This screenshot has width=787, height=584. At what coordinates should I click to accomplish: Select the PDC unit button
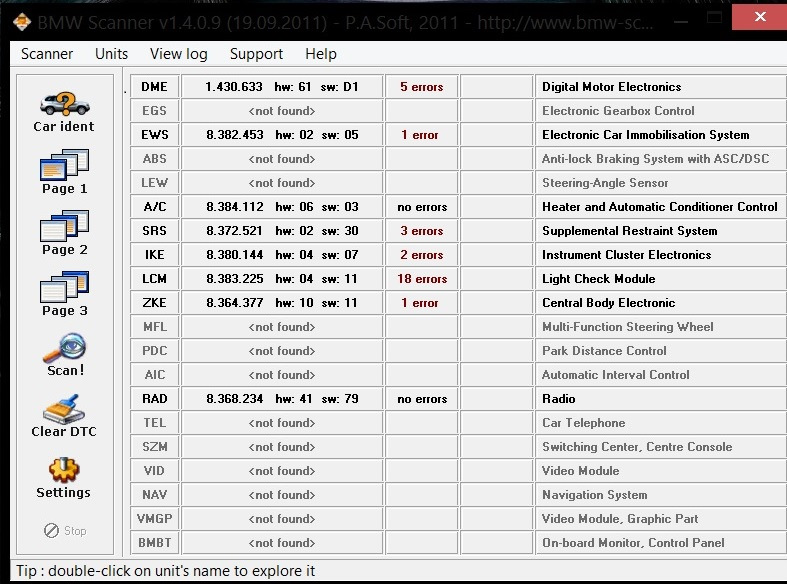[155, 351]
